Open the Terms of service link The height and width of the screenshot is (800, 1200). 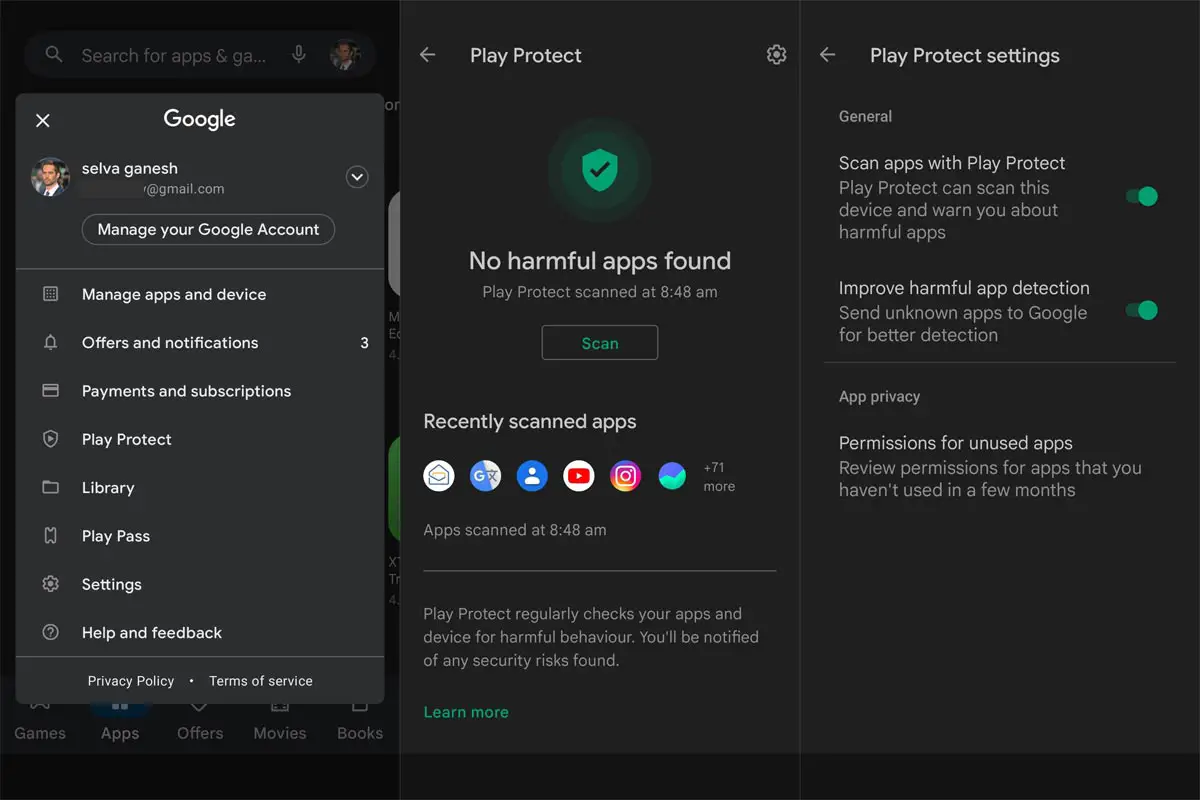[x=261, y=681]
